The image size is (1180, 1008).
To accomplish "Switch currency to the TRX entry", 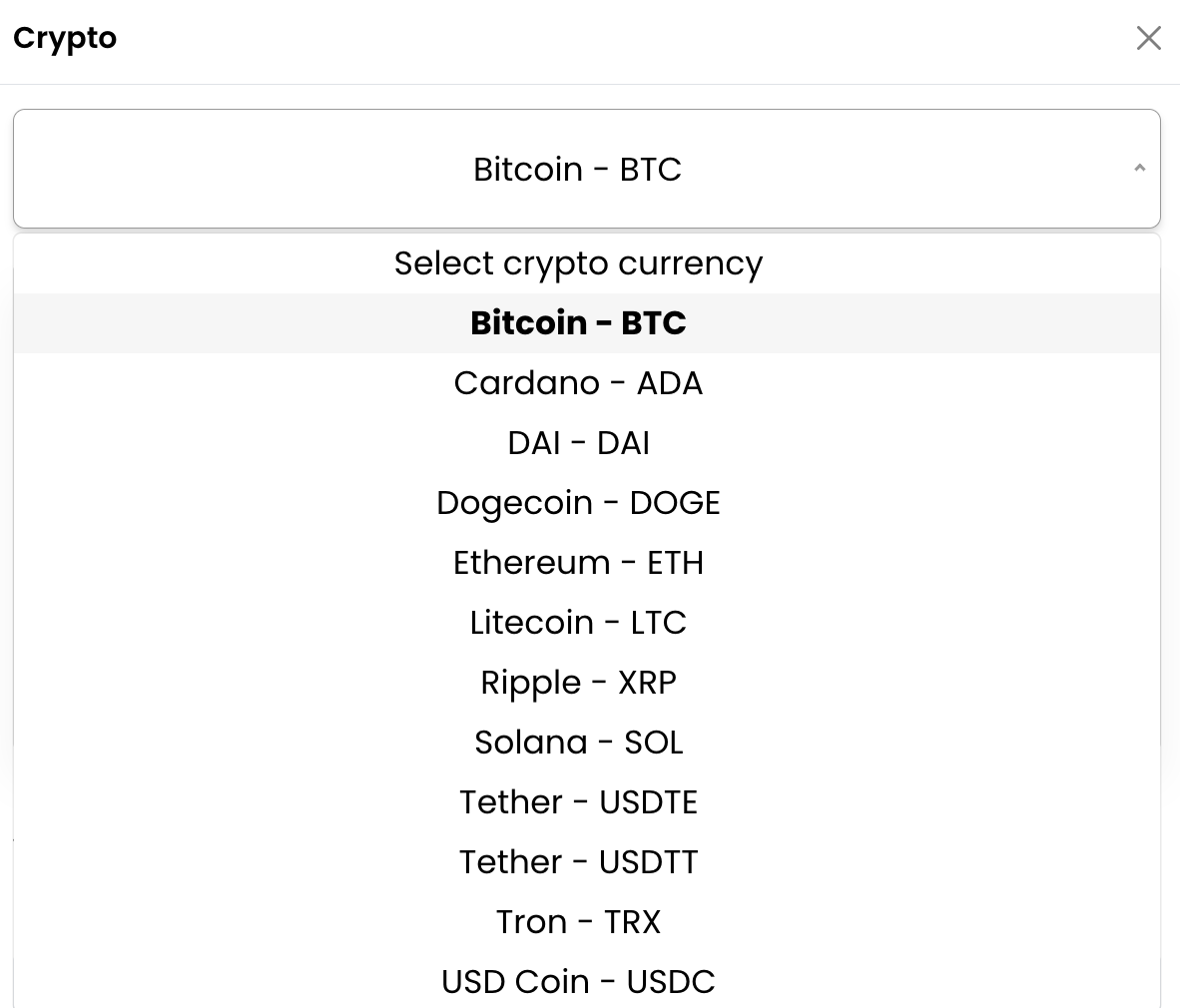I will tap(578, 922).
